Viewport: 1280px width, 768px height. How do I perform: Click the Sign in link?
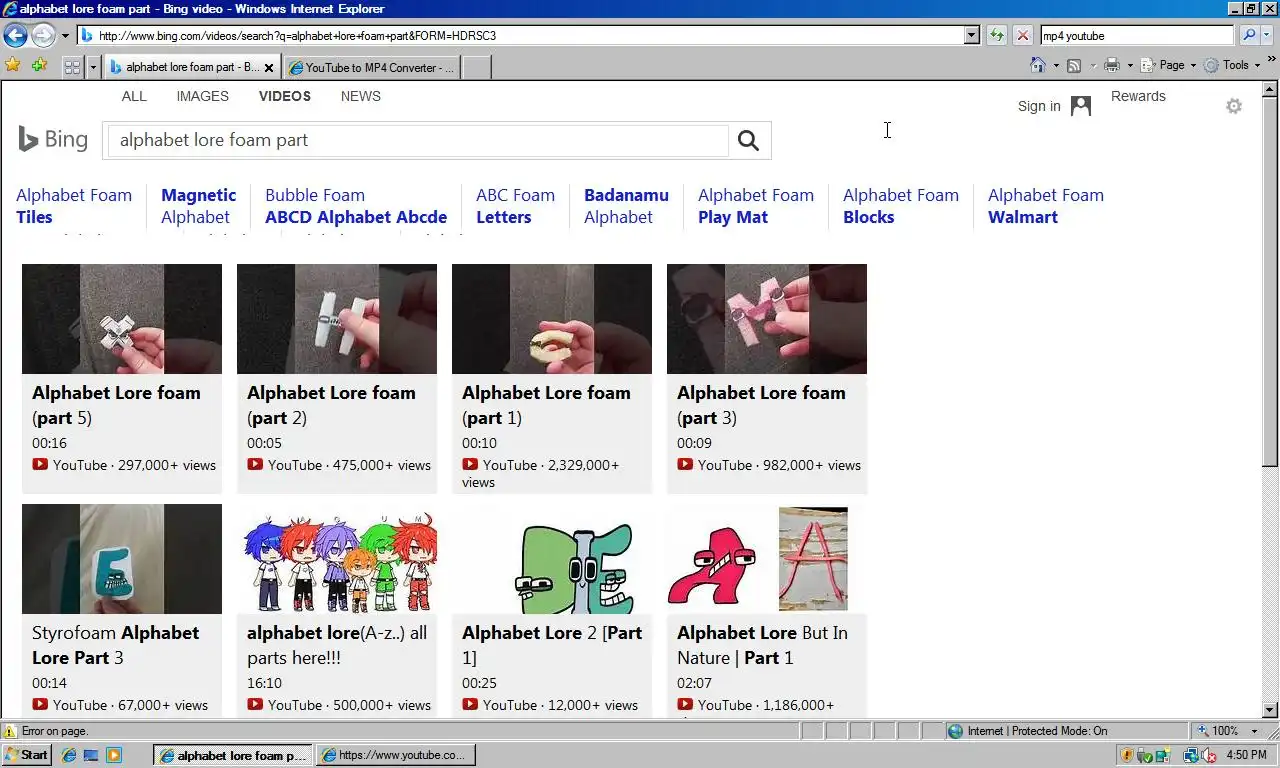pyautogui.click(x=1039, y=106)
